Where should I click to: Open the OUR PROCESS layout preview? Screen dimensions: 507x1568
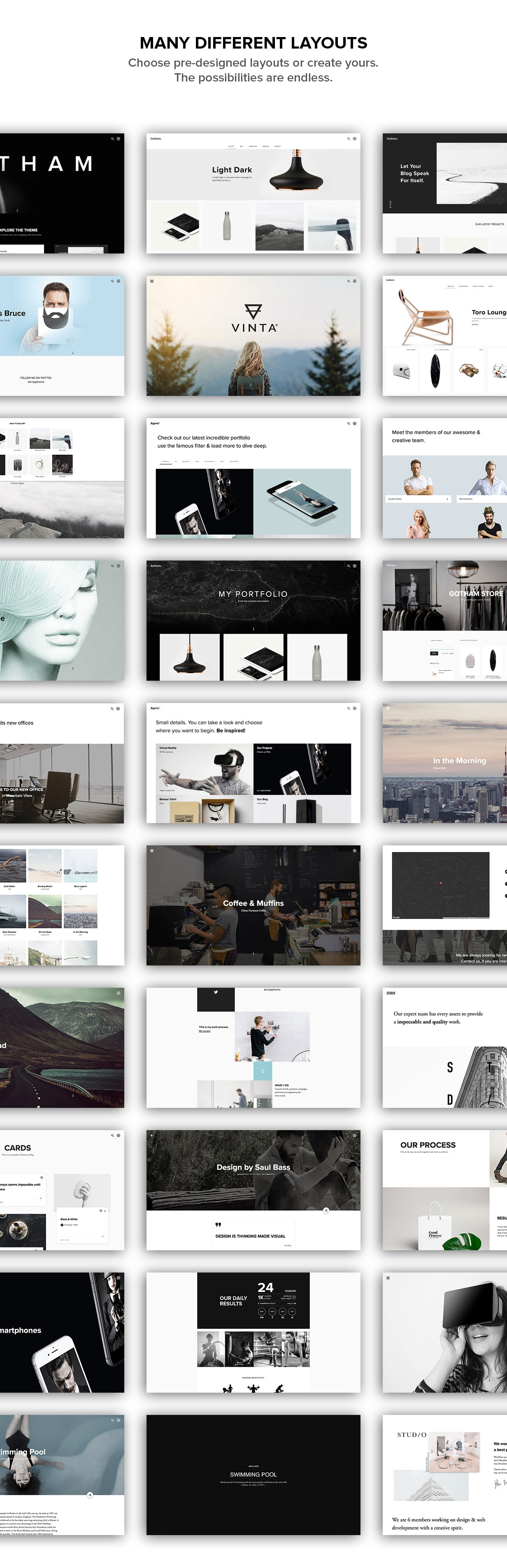(x=445, y=1190)
